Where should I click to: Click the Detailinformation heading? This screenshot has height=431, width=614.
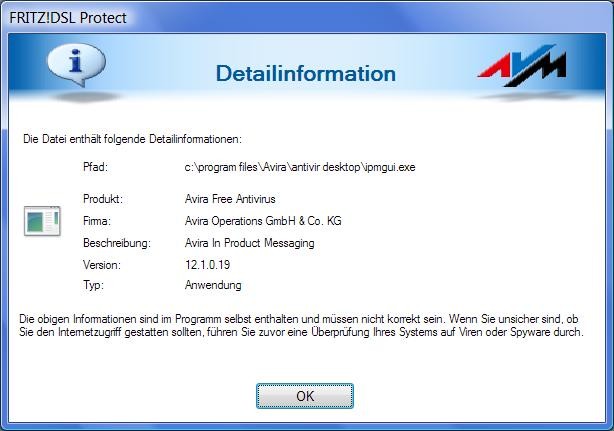pyautogui.click(x=305, y=73)
